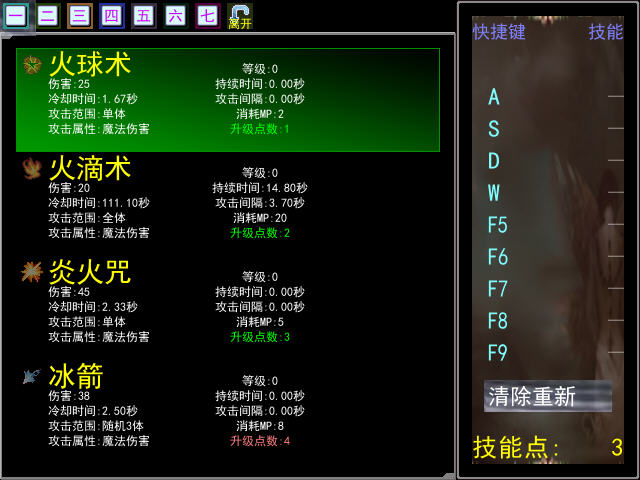Click 升级点数:4 for 冰箭
The image size is (640, 480).
pyautogui.click(x=260, y=441)
